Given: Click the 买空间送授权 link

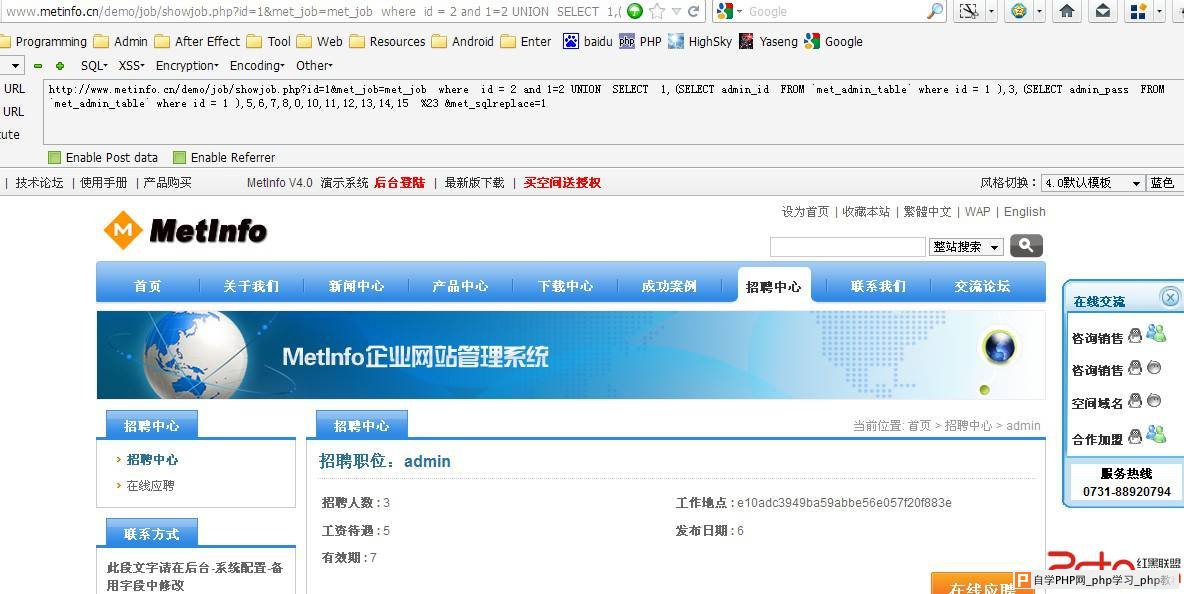Looking at the screenshot, I should [563, 183].
